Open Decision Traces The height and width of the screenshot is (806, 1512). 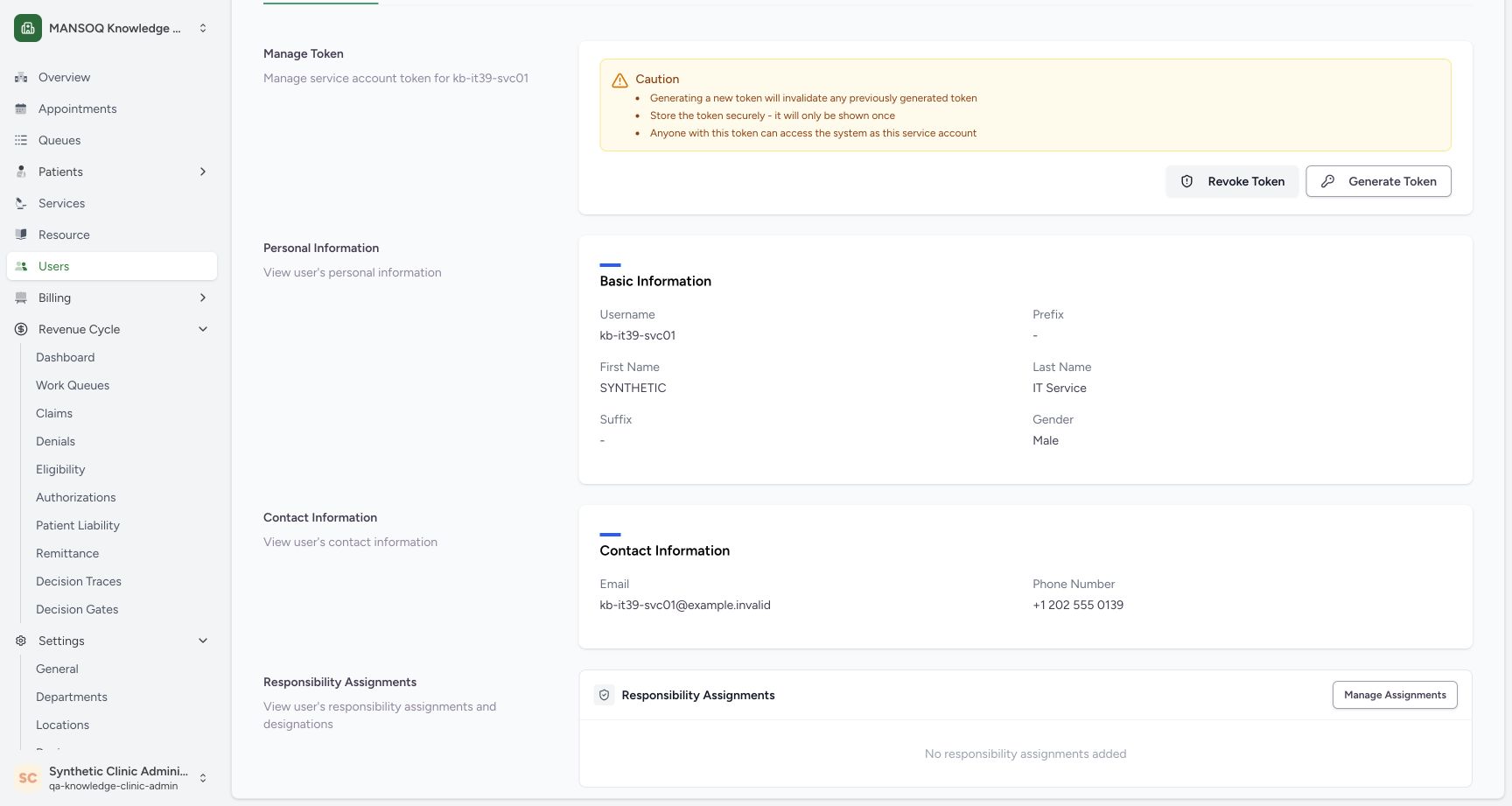(79, 581)
